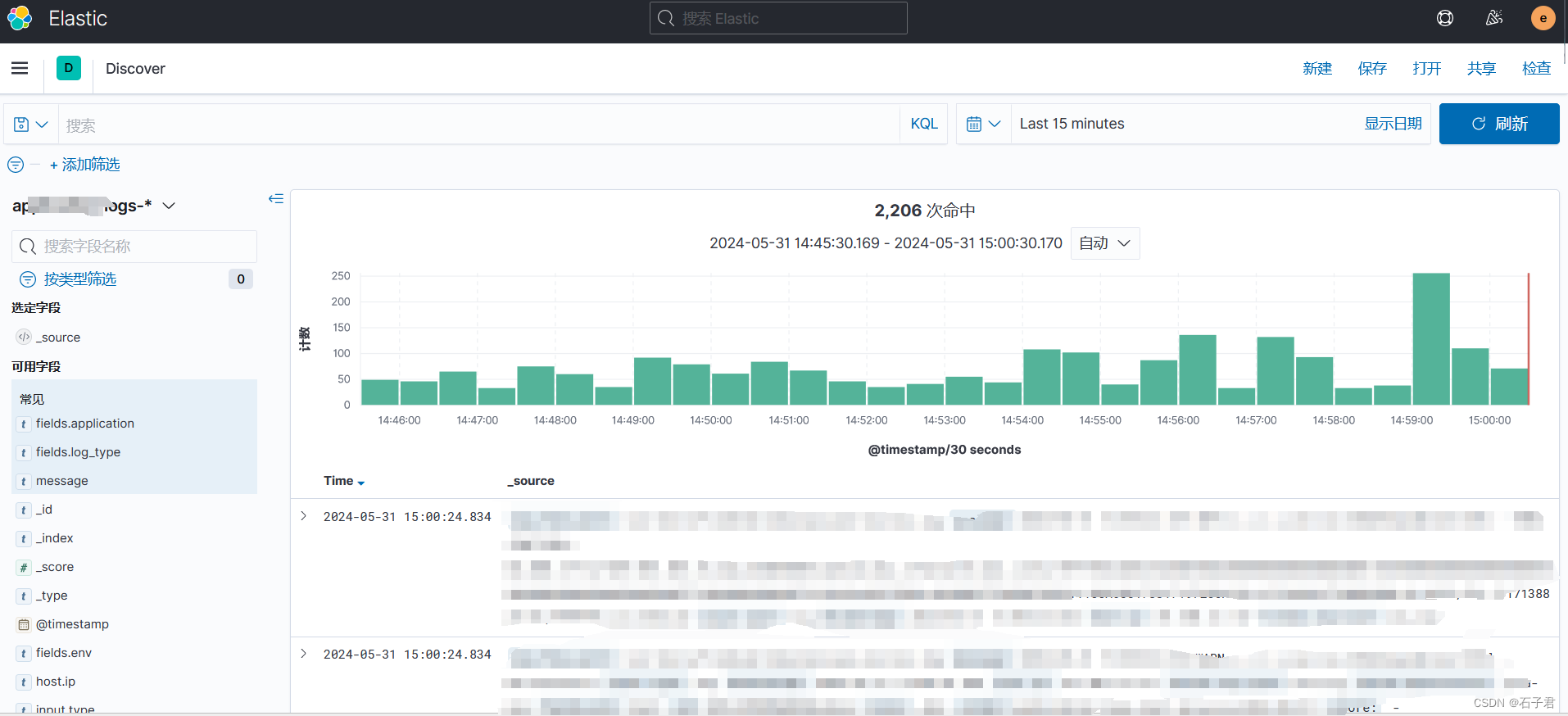Sort by the Time column header
The width and height of the screenshot is (1568, 716).
[x=344, y=481]
